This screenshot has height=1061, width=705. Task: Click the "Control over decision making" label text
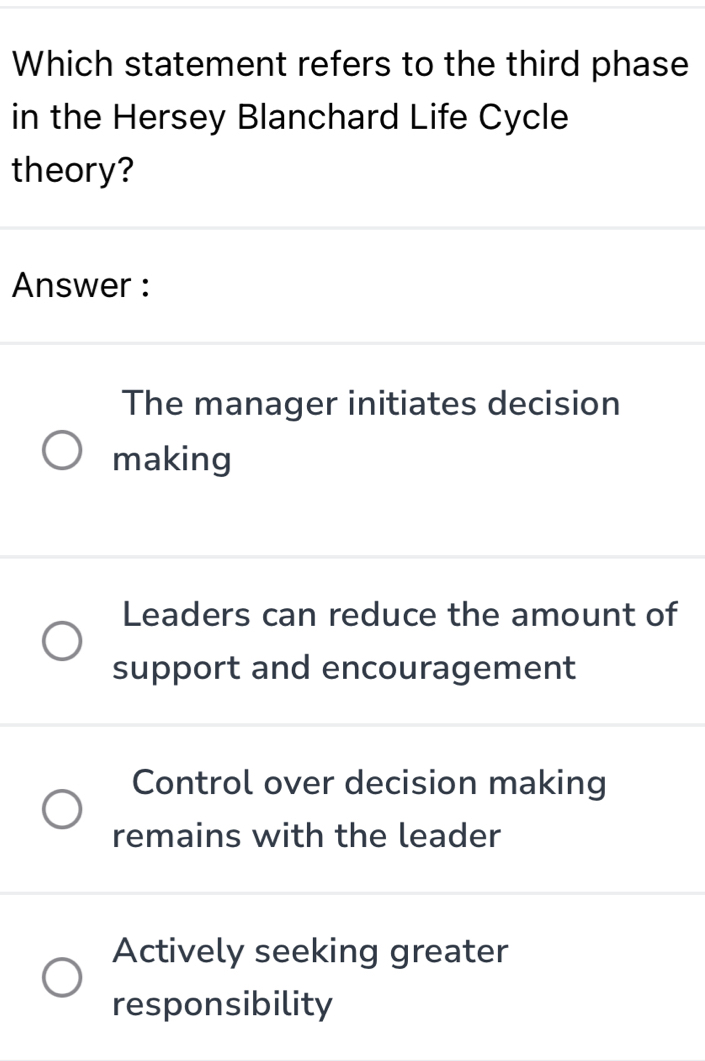click(x=369, y=782)
